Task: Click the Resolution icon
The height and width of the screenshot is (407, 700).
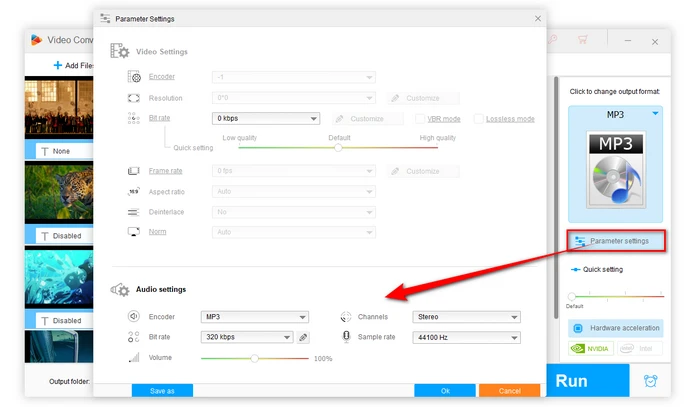Action: click(x=134, y=98)
